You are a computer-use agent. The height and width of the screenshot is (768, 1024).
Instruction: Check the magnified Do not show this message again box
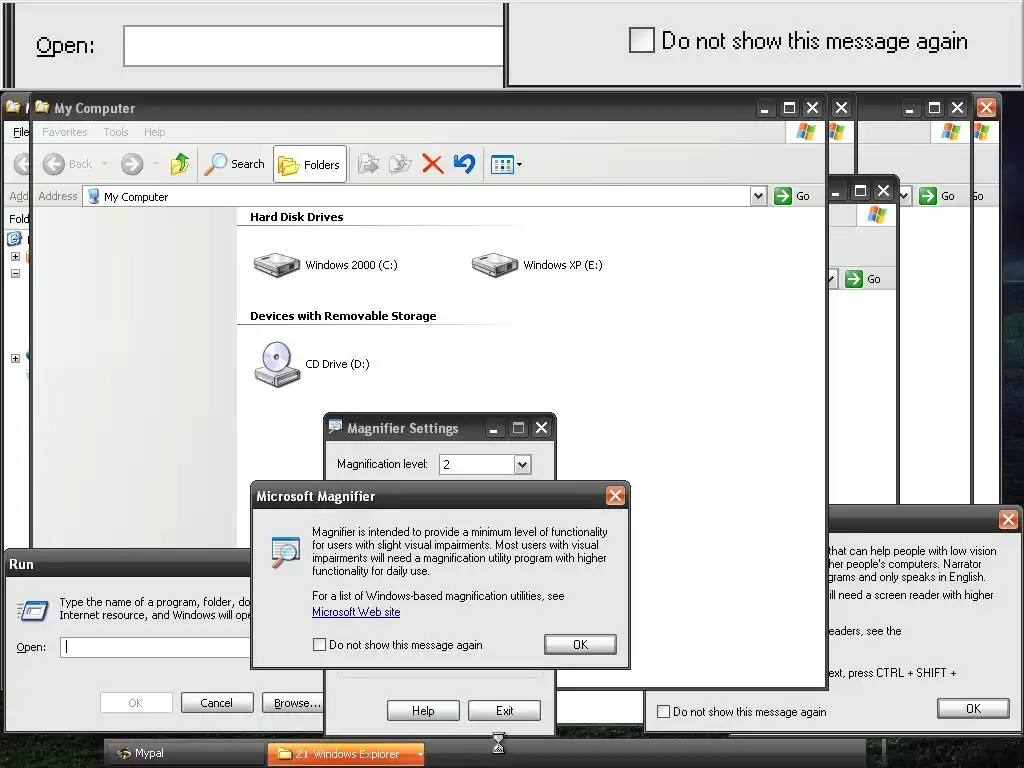click(641, 40)
